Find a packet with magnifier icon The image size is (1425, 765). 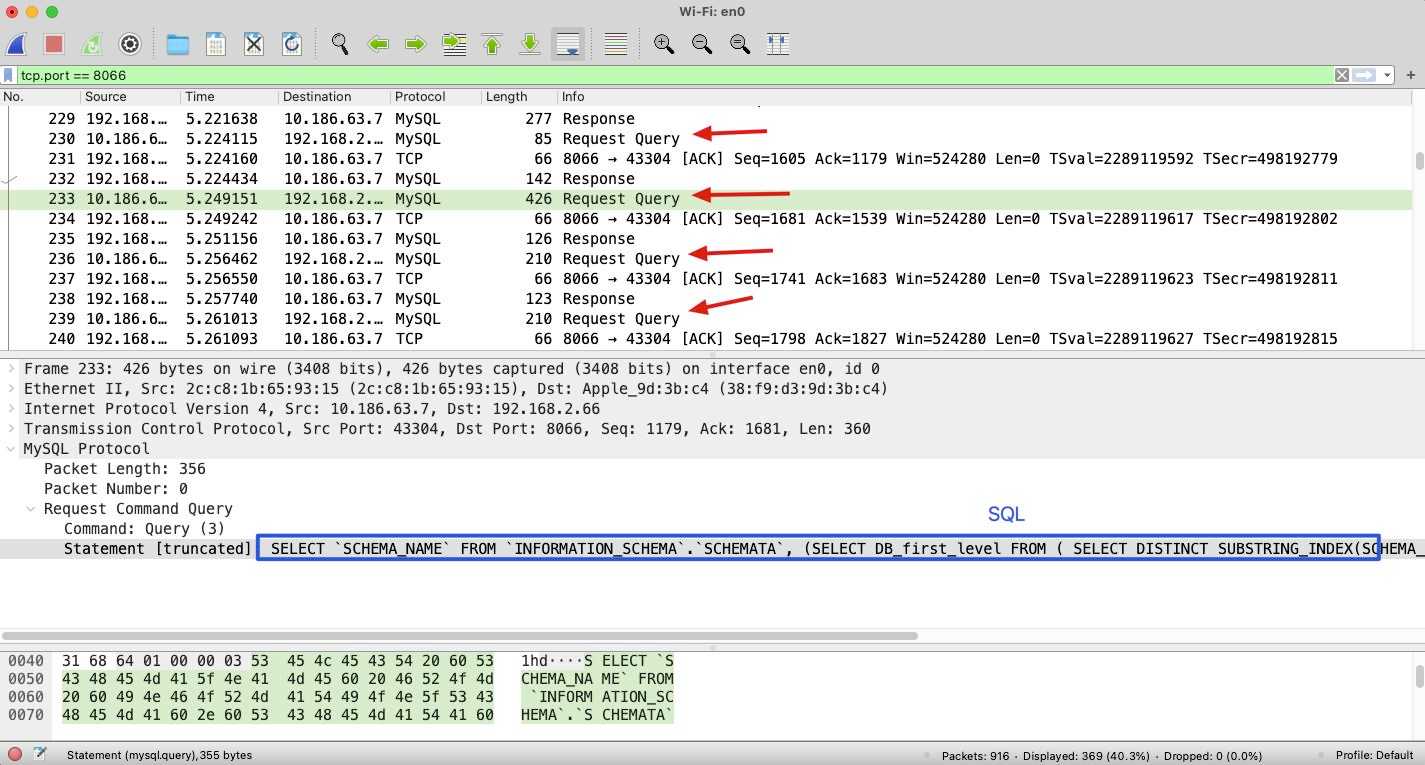point(340,44)
